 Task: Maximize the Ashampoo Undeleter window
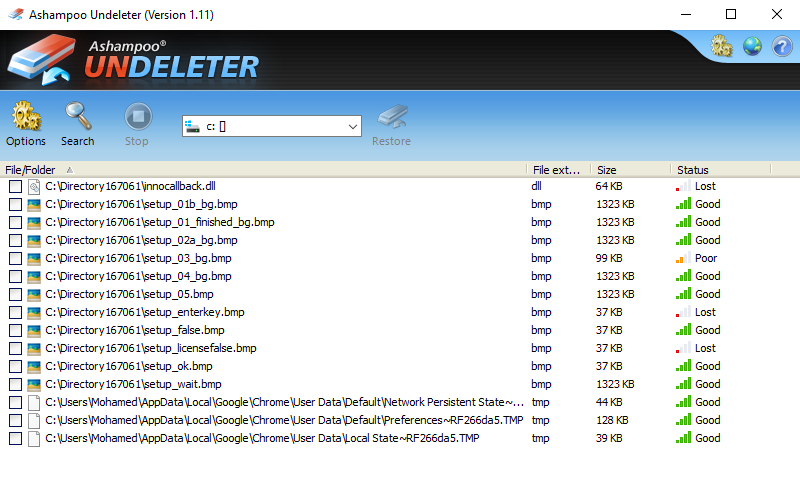pos(731,14)
